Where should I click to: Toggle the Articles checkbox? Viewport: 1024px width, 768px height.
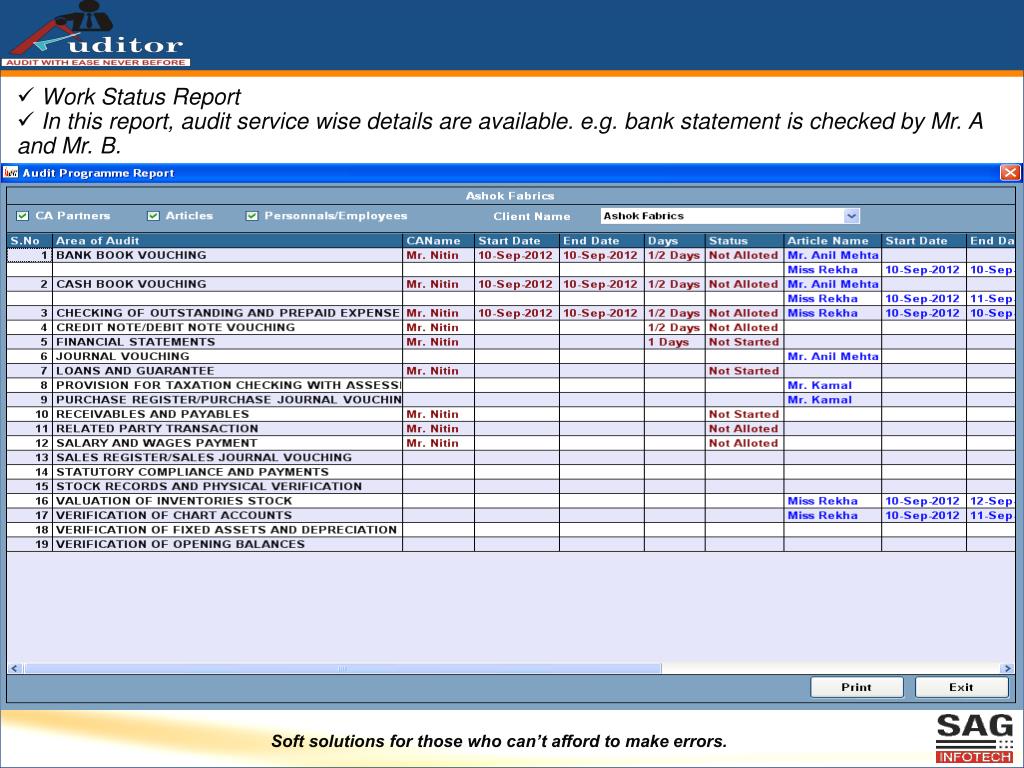pyautogui.click(x=153, y=216)
